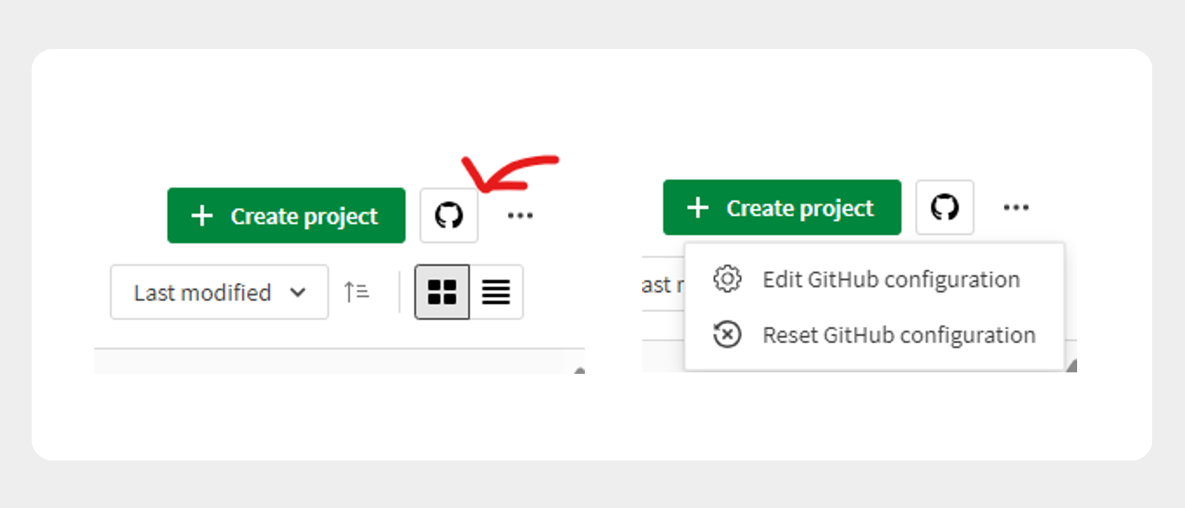Click the resize corner handle in right panel
The image size is (1185, 508).
pos(1071,366)
